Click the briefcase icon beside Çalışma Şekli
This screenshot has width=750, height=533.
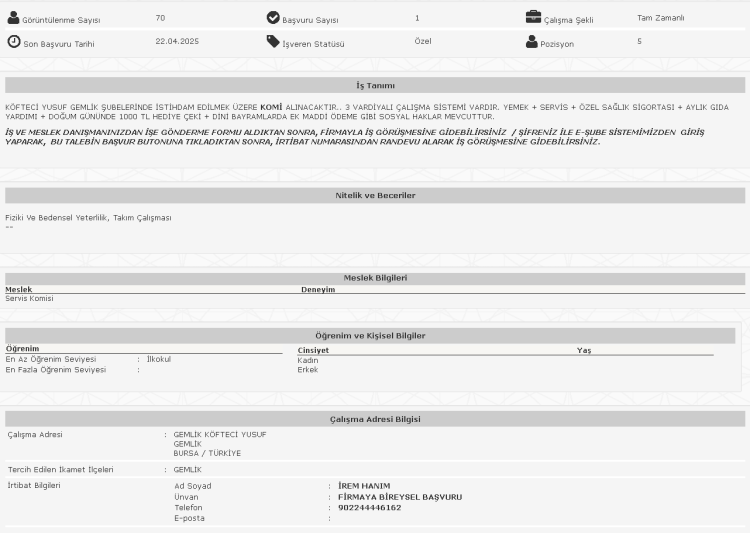coord(533,18)
